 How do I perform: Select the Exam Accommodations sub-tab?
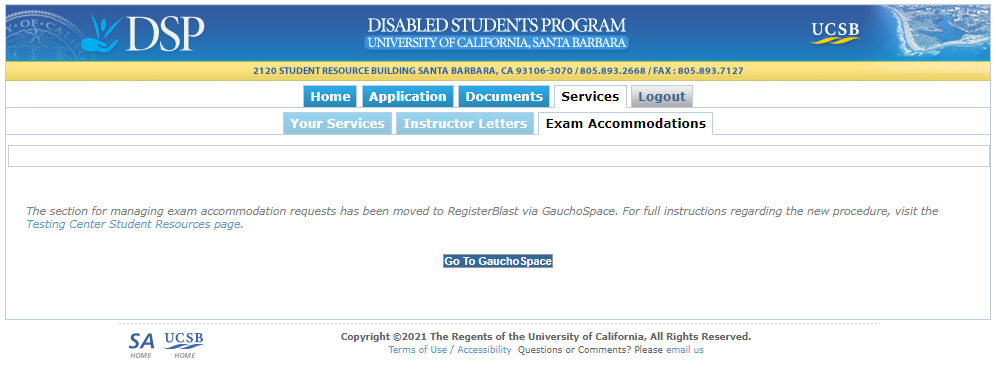(x=626, y=123)
